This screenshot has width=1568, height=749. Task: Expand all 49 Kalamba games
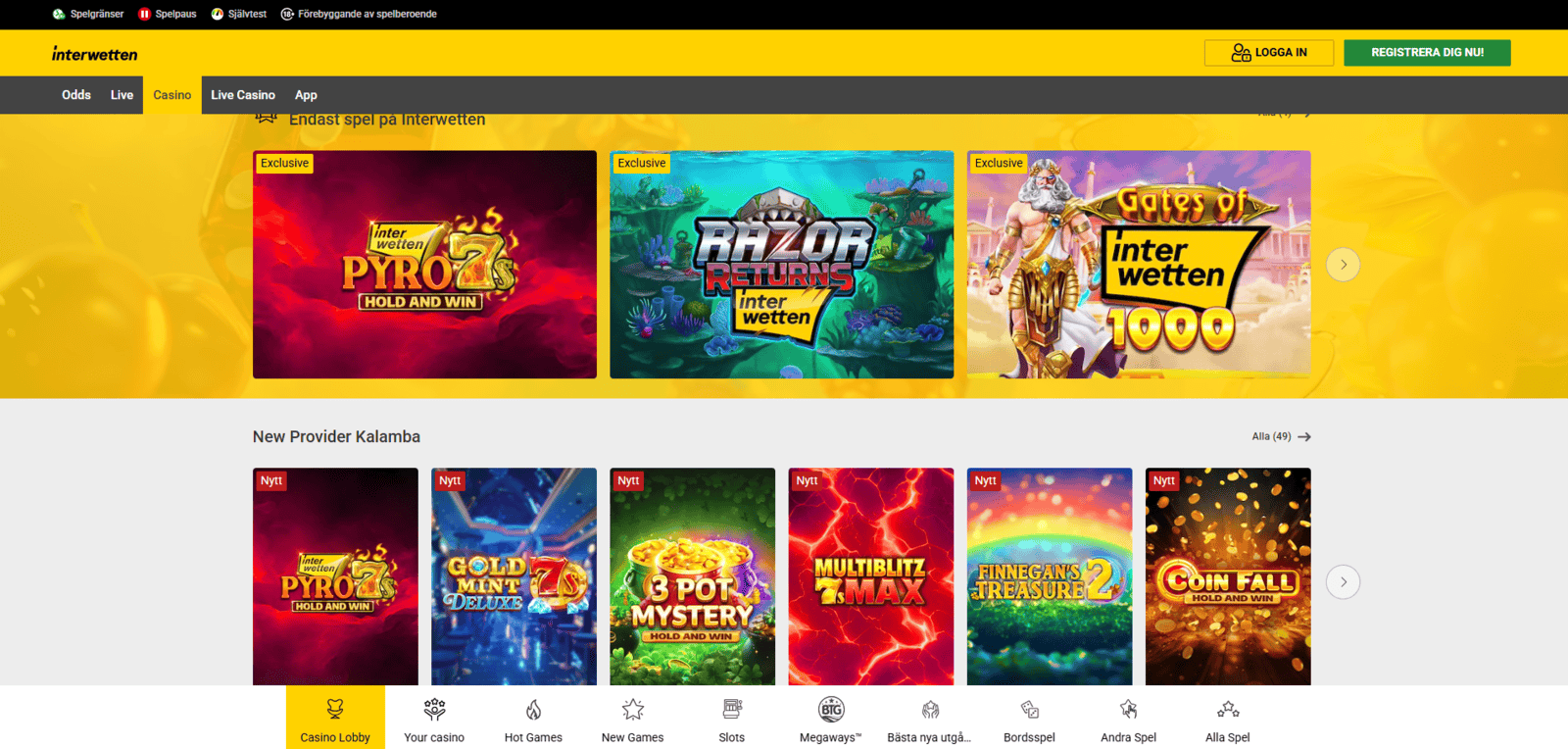[1281, 437]
